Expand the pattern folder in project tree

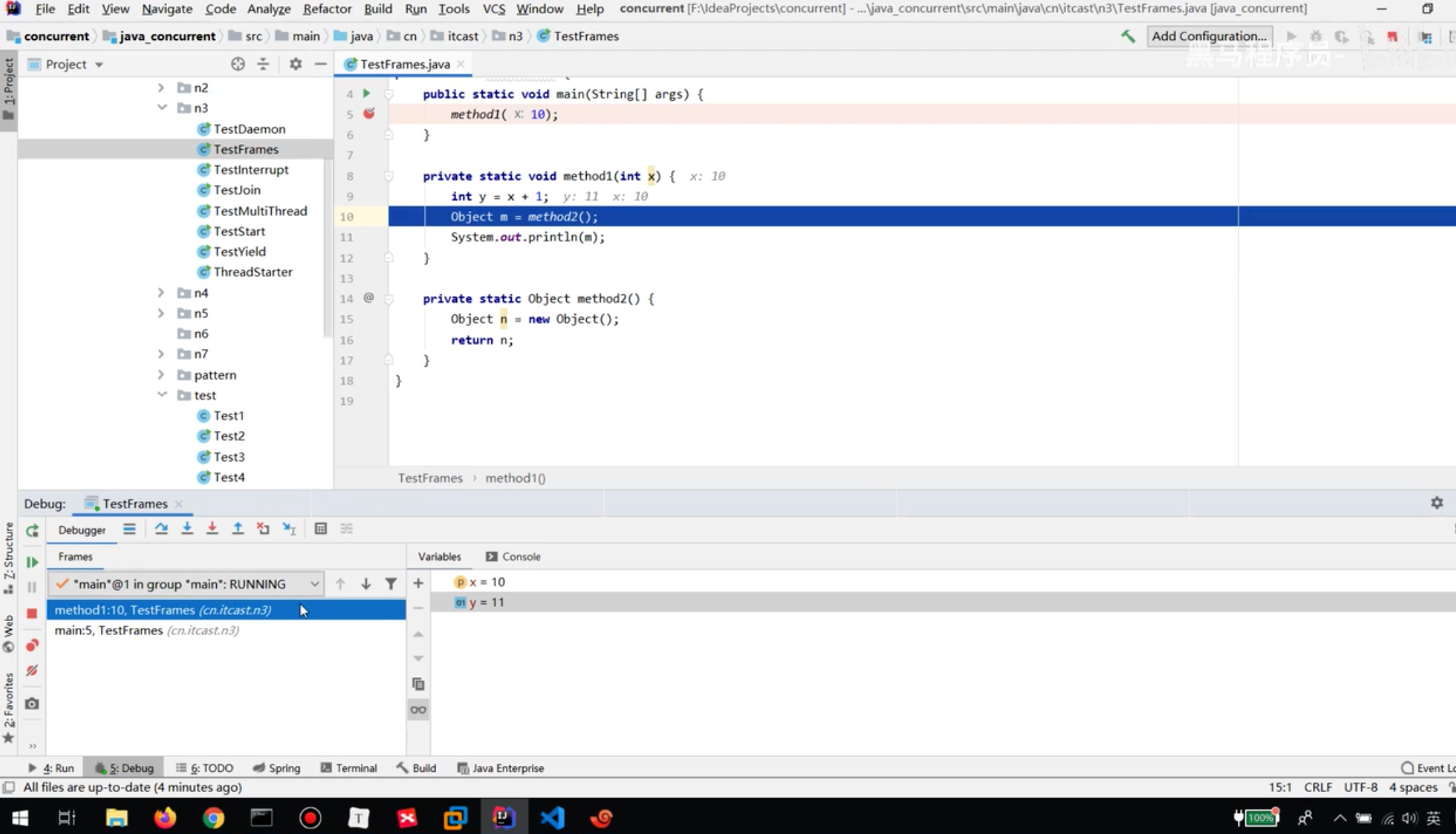click(161, 375)
